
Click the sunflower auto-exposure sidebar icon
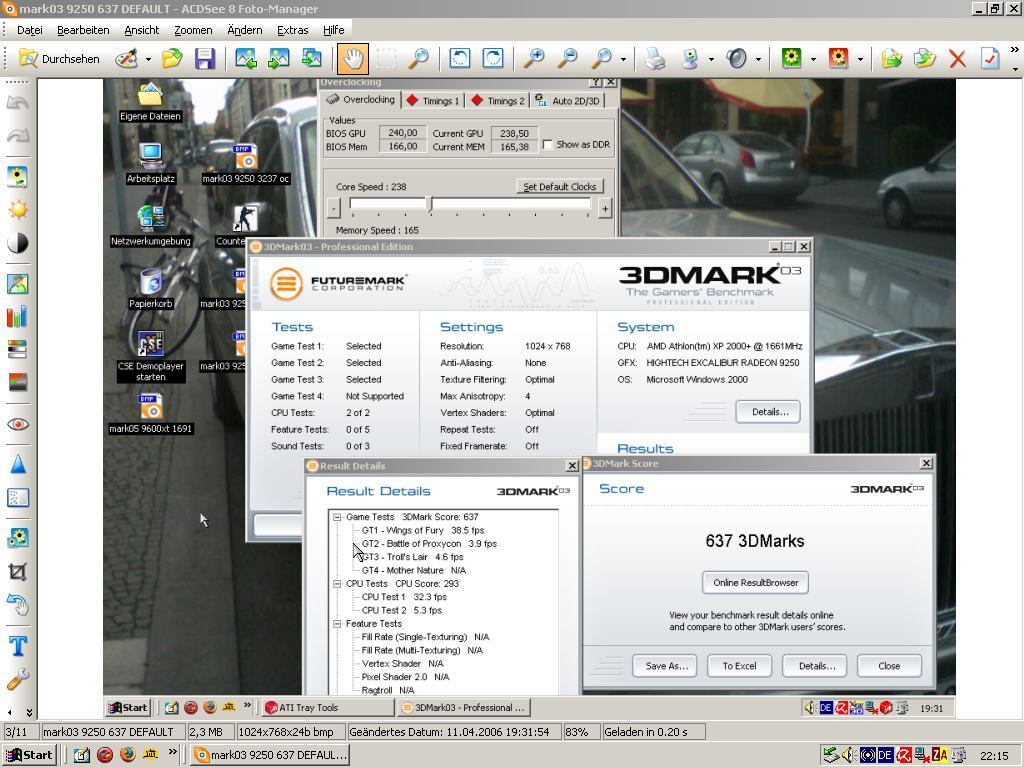[x=18, y=177]
